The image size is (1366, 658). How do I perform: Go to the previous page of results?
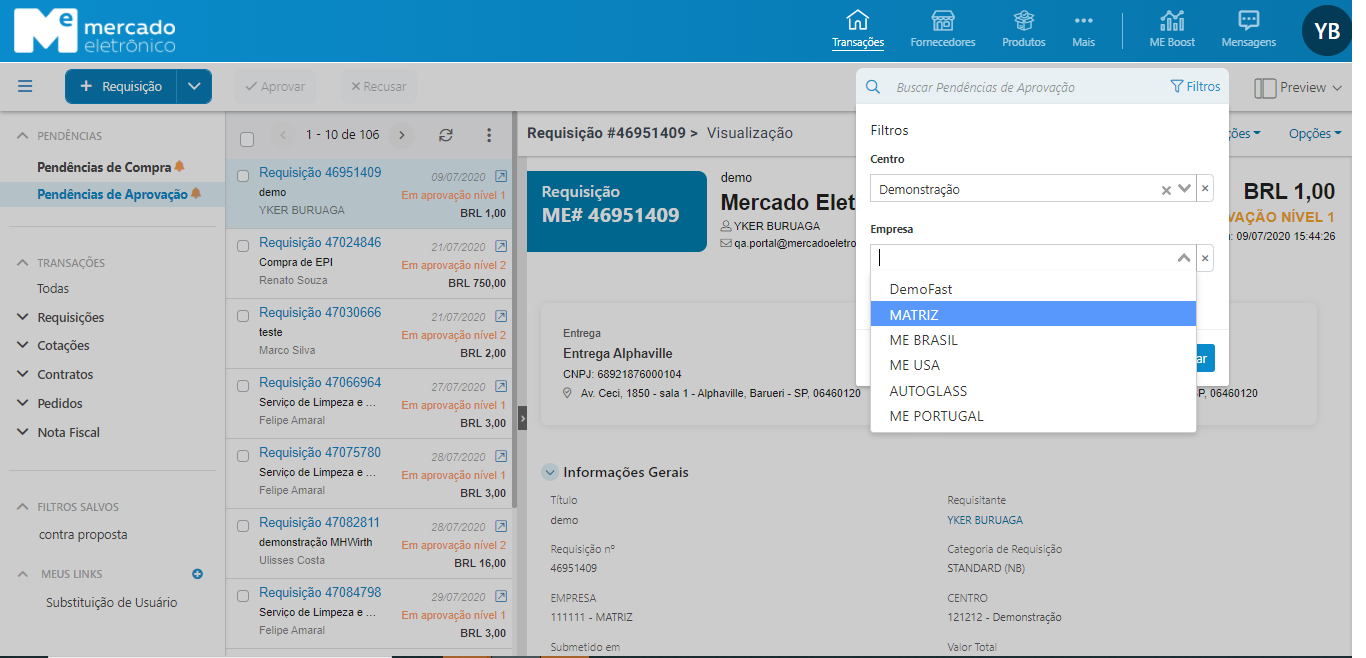(x=283, y=135)
